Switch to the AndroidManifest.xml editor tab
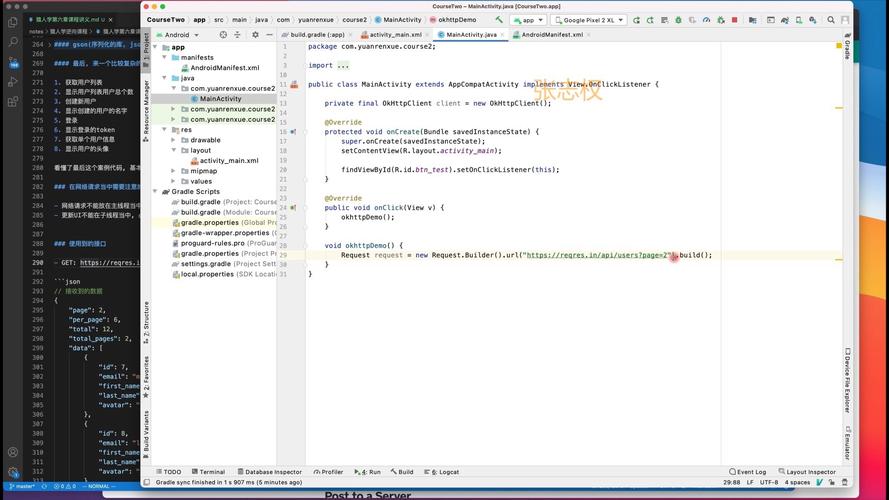 (x=552, y=35)
